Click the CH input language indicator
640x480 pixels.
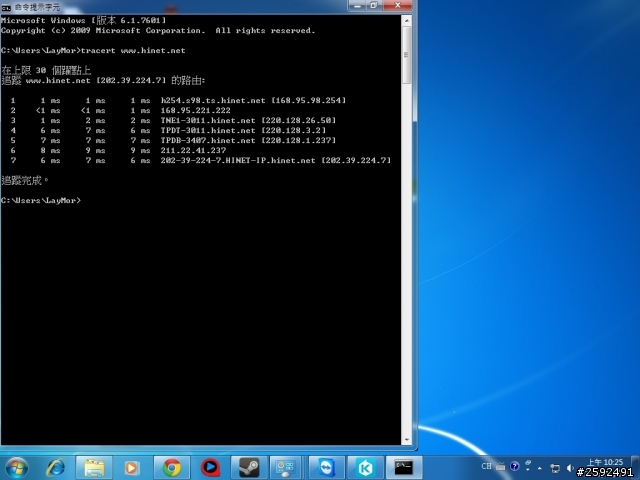pyautogui.click(x=486, y=466)
